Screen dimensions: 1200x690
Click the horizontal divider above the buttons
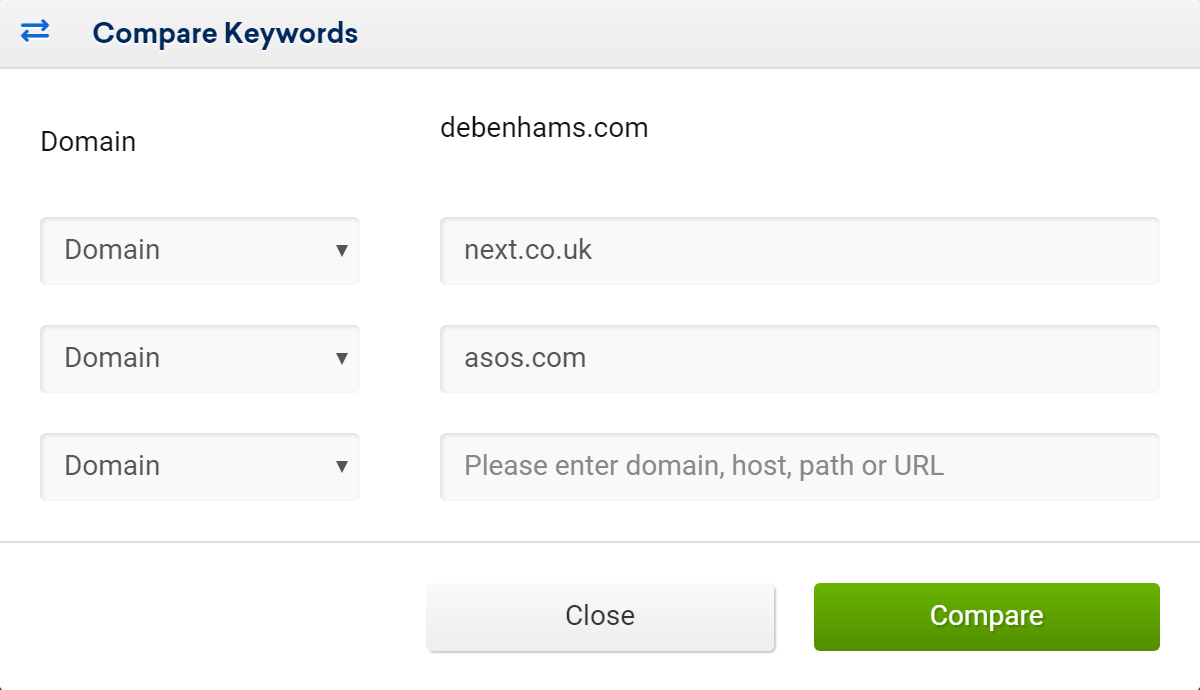pyautogui.click(x=600, y=542)
